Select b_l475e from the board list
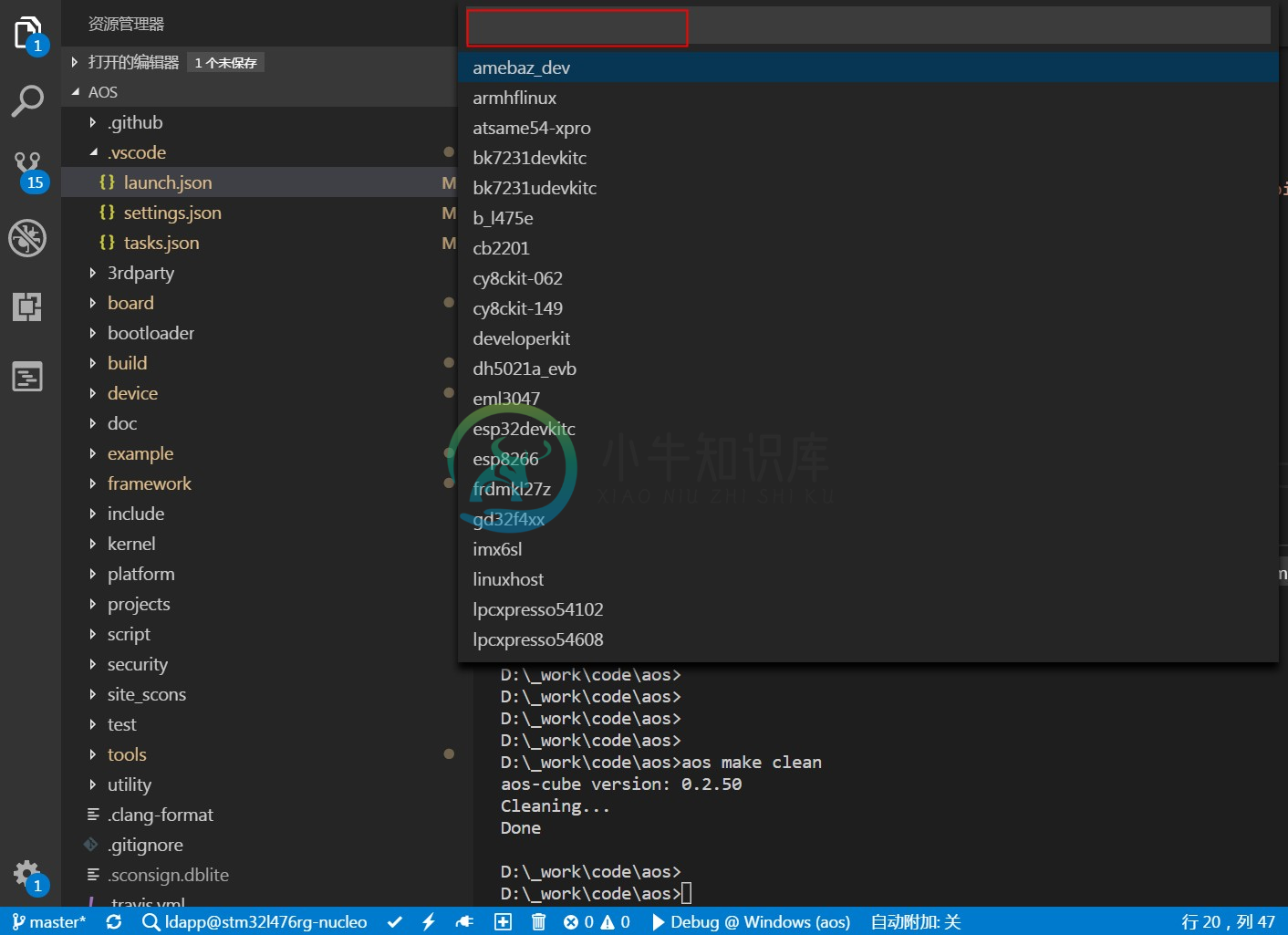The width and height of the screenshot is (1288, 935). click(x=867, y=218)
